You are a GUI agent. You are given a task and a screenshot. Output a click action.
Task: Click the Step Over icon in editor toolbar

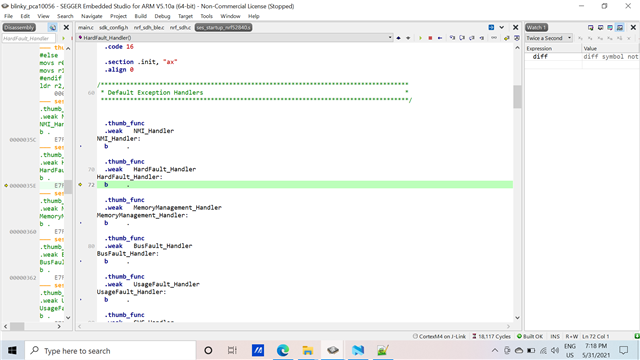pyautogui.click(x=462, y=38)
